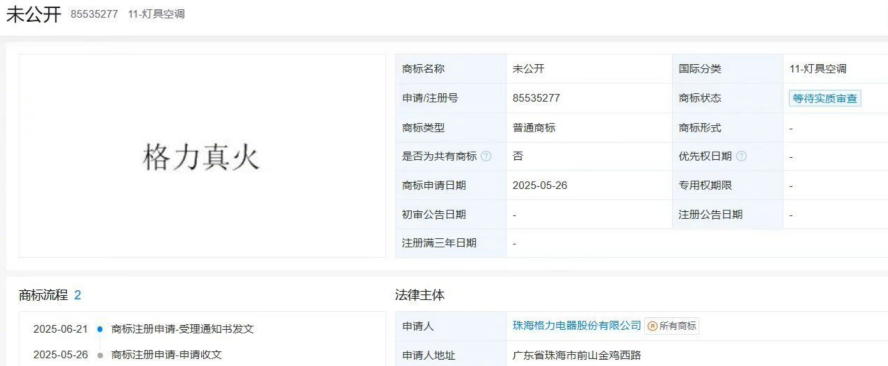The width and height of the screenshot is (888, 366).
Task: Click the 专用权期限 label
Action: click(705, 185)
